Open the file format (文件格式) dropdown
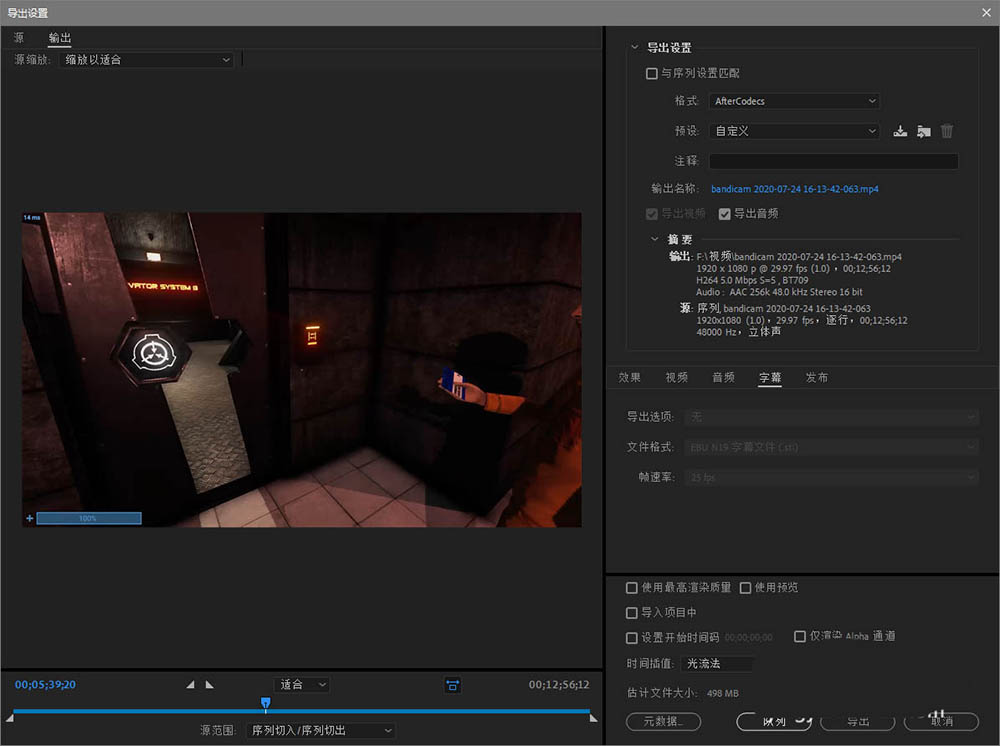The image size is (1000, 746). [x=832, y=447]
